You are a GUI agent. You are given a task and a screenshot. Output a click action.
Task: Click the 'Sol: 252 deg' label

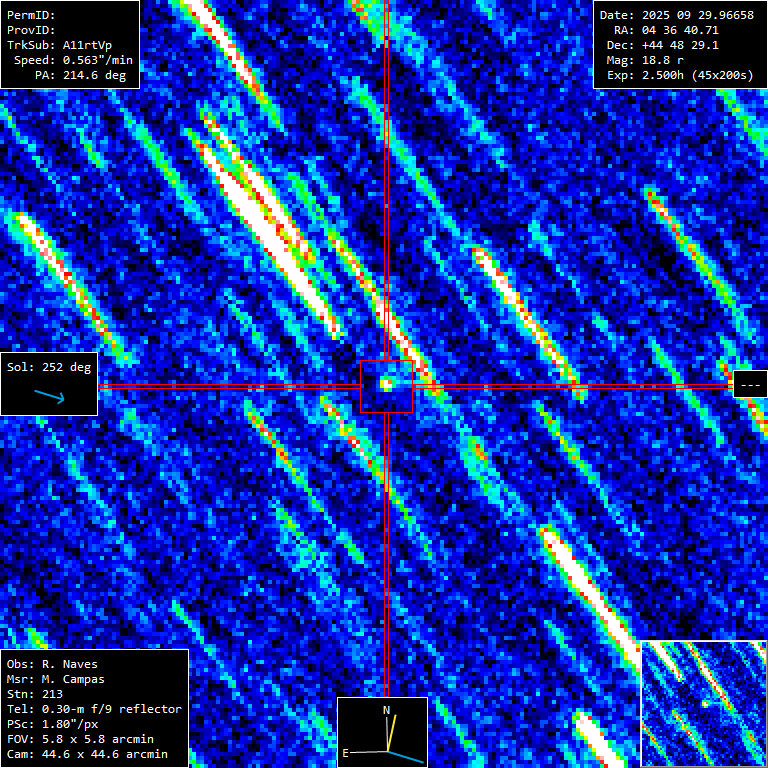pyautogui.click(x=49, y=367)
